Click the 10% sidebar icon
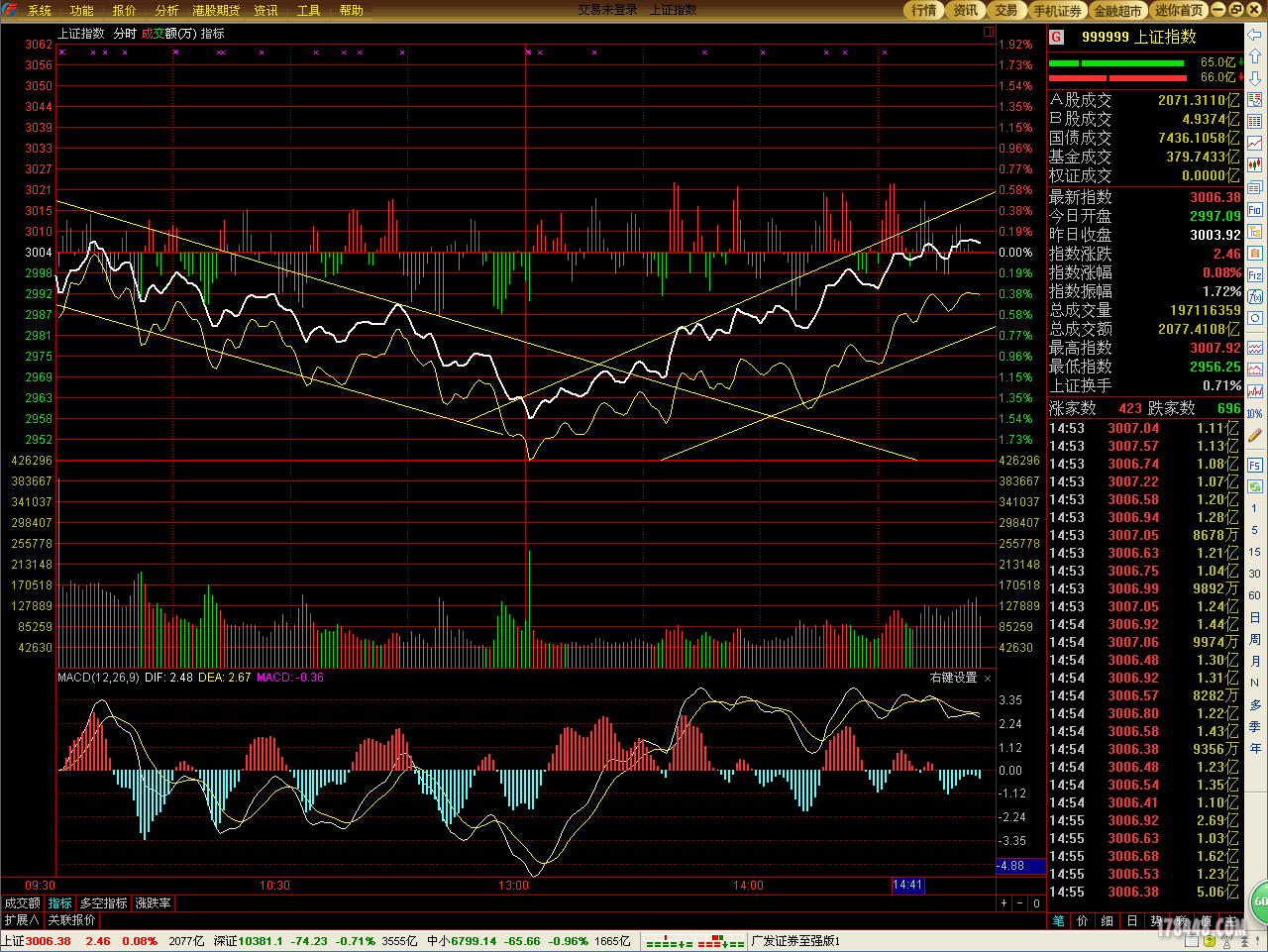1268x952 pixels. (1255, 413)
